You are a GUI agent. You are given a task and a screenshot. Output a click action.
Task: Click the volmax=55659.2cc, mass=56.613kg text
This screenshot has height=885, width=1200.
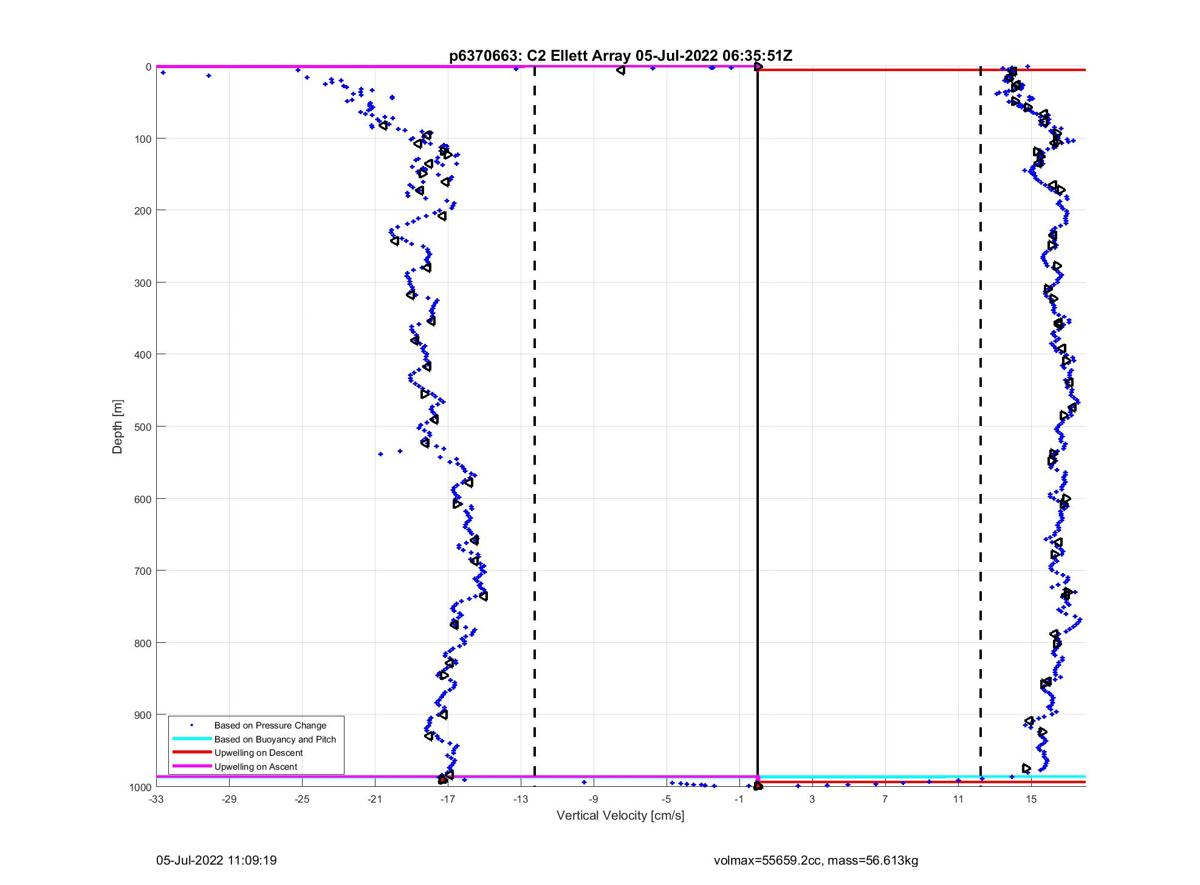(816, 860)
